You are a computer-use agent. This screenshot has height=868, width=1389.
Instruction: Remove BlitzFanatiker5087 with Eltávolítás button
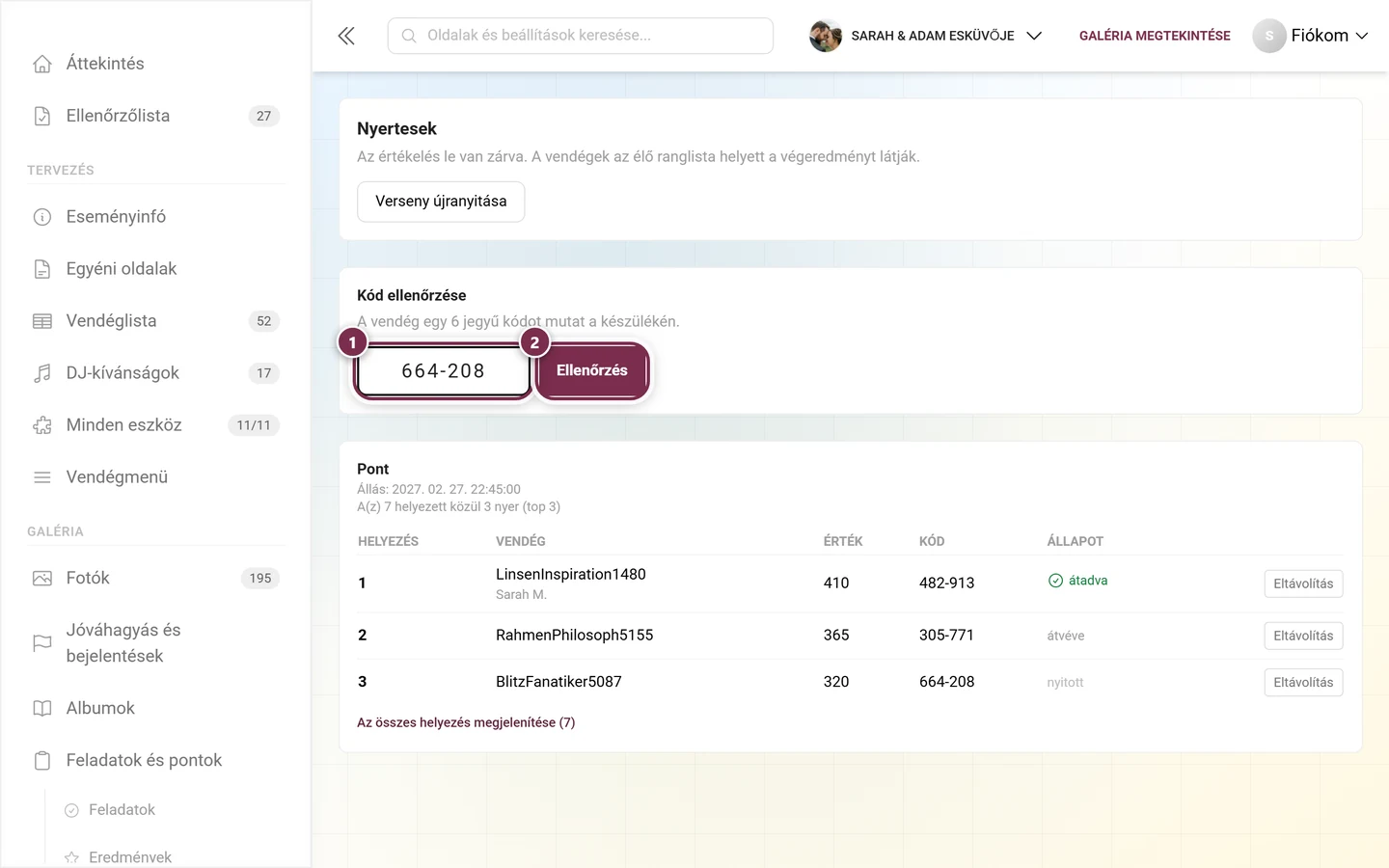coord(1303,682)
